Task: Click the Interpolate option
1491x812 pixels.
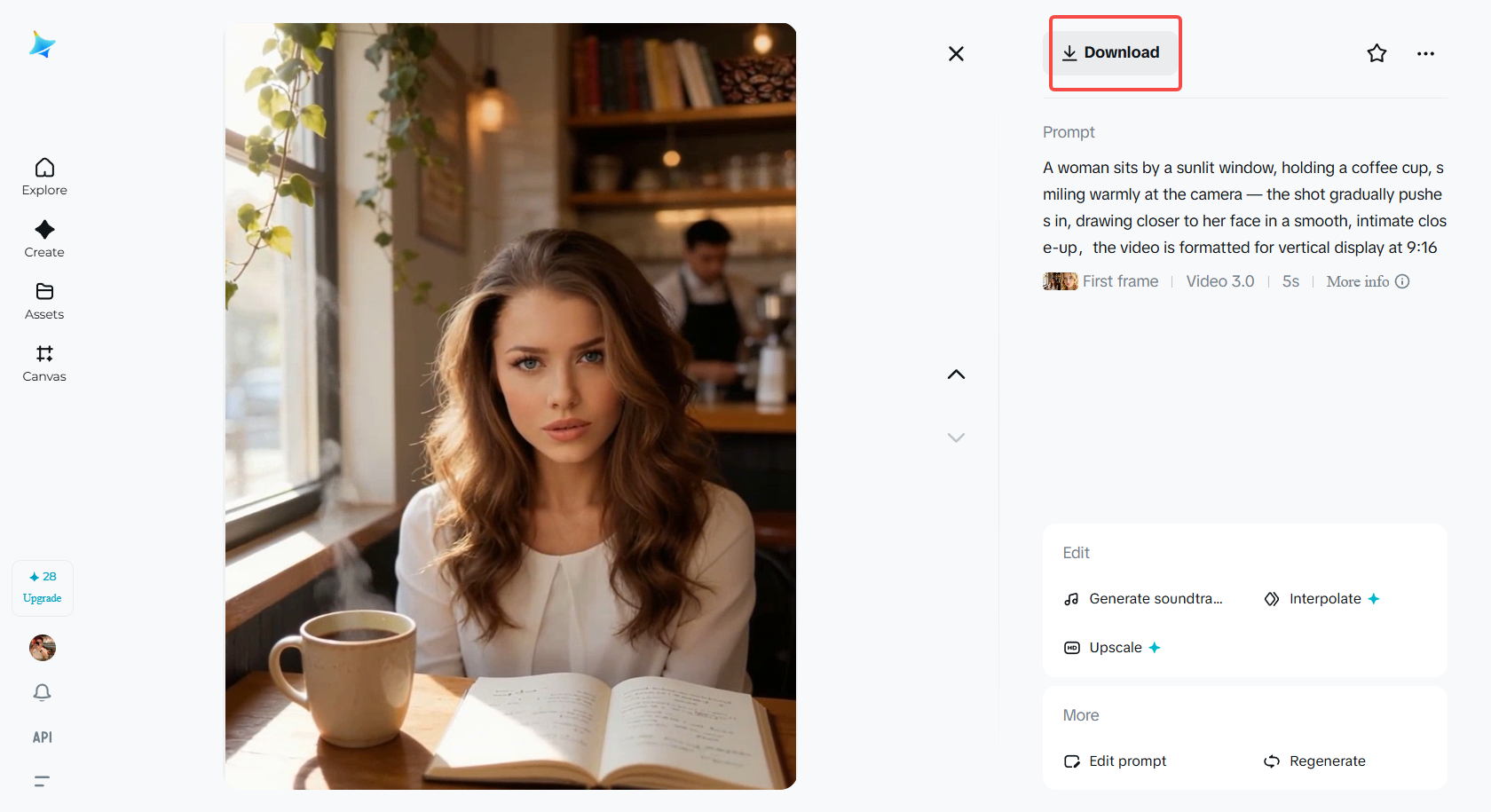Action: (x=1321, y=599)
